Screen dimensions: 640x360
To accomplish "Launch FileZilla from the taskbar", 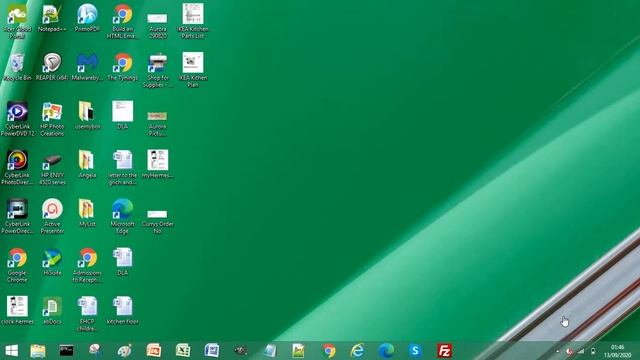I will tap(444, 351).
